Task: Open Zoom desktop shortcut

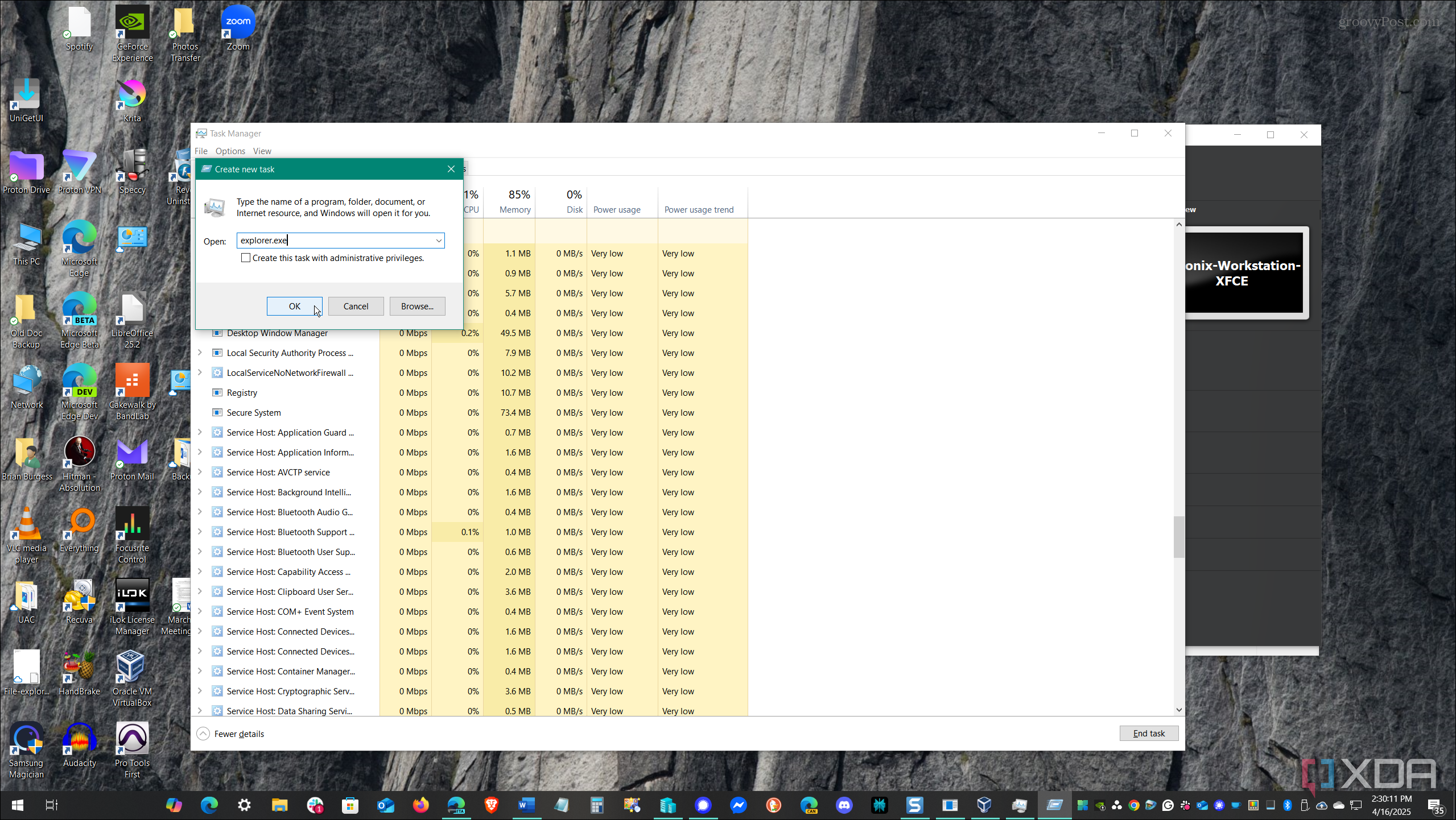Action: coord(238,28)
